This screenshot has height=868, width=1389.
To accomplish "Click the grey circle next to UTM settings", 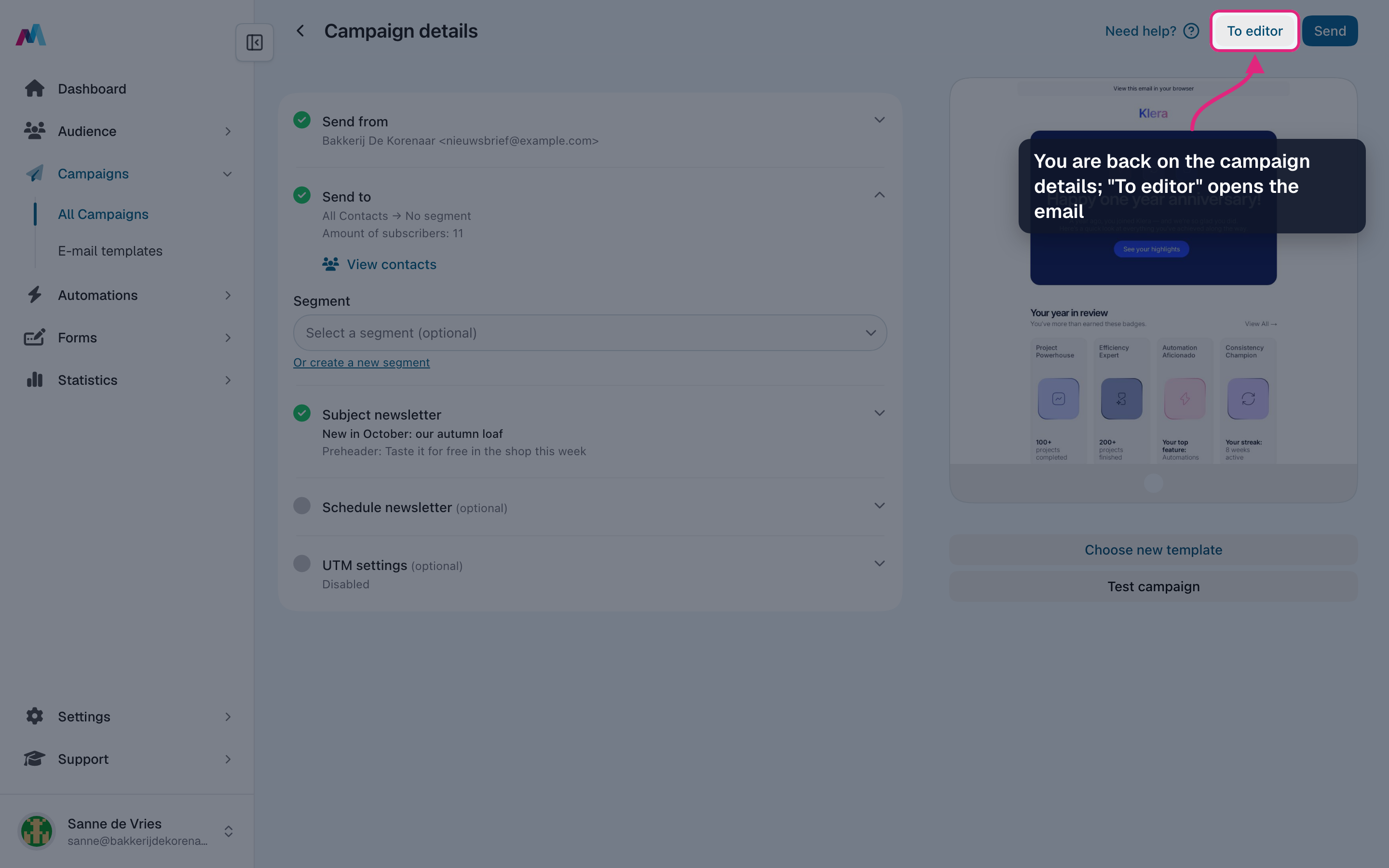I will click(302, 564).
